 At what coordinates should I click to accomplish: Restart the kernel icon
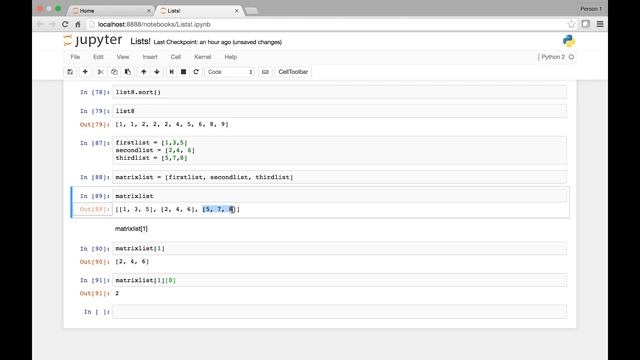(196, 72)
